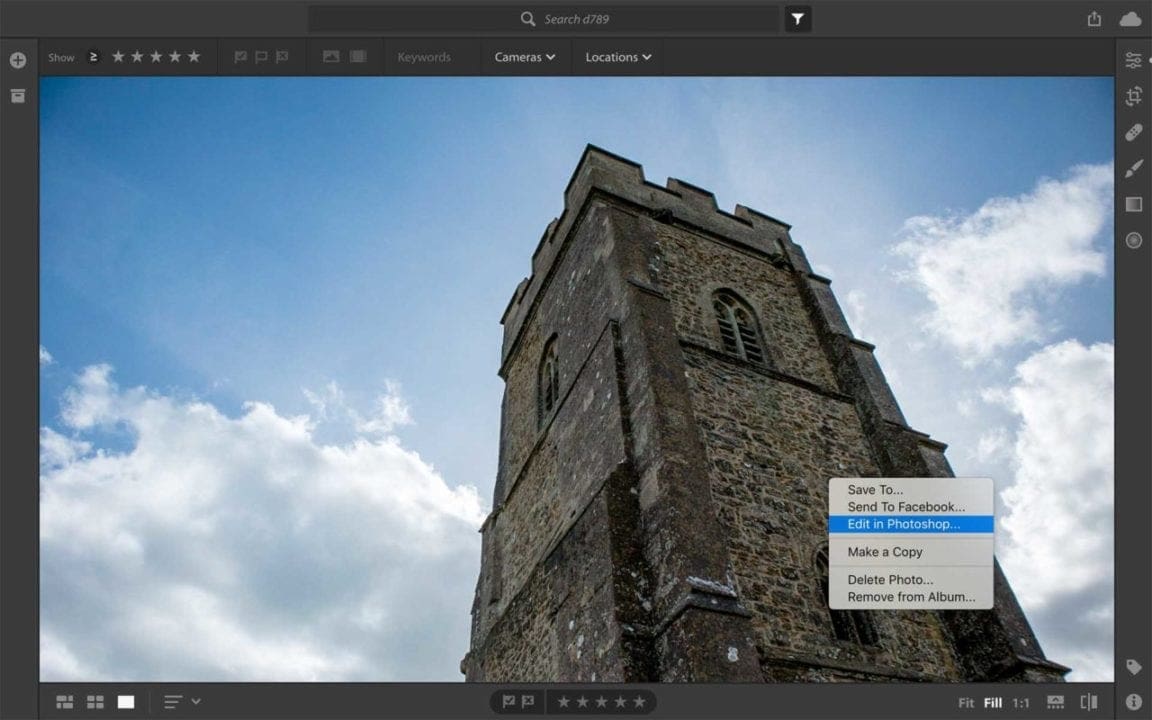Filter by photos type icon
1152x720 pixels.
click(331, 57)
